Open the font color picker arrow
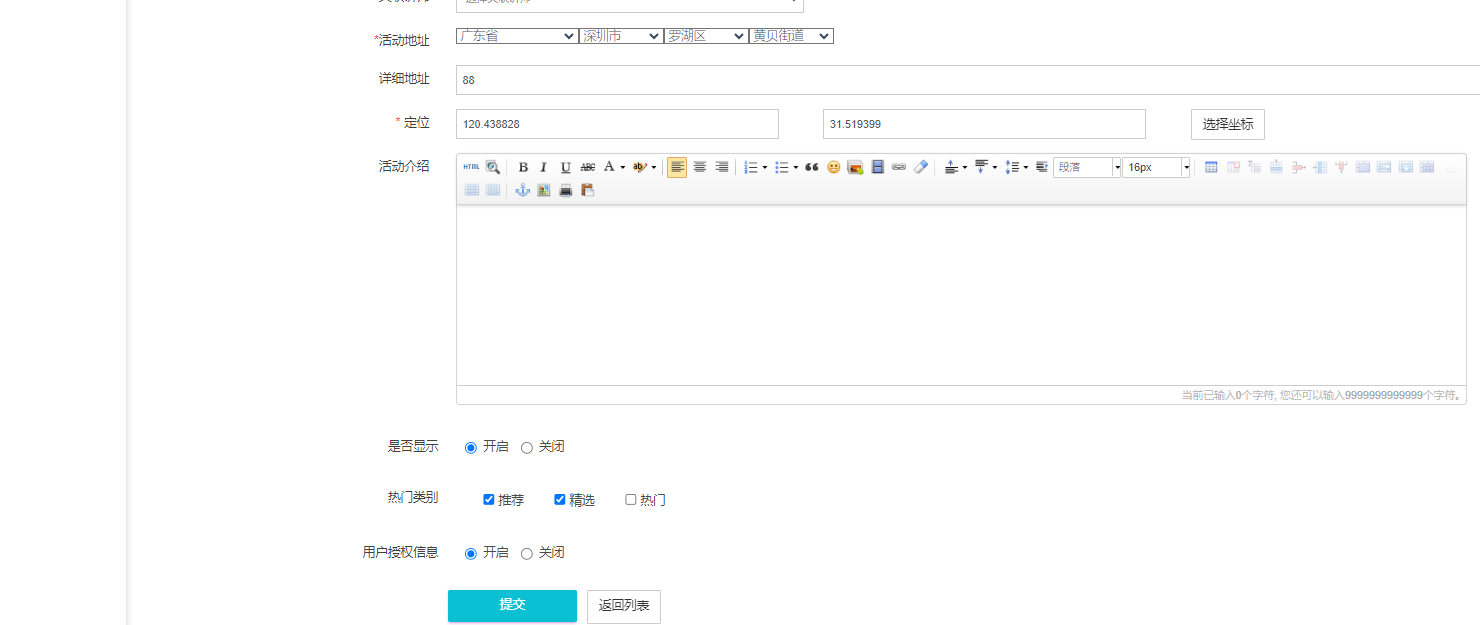This screenshot has height=625, width=1480. [623, 168]
